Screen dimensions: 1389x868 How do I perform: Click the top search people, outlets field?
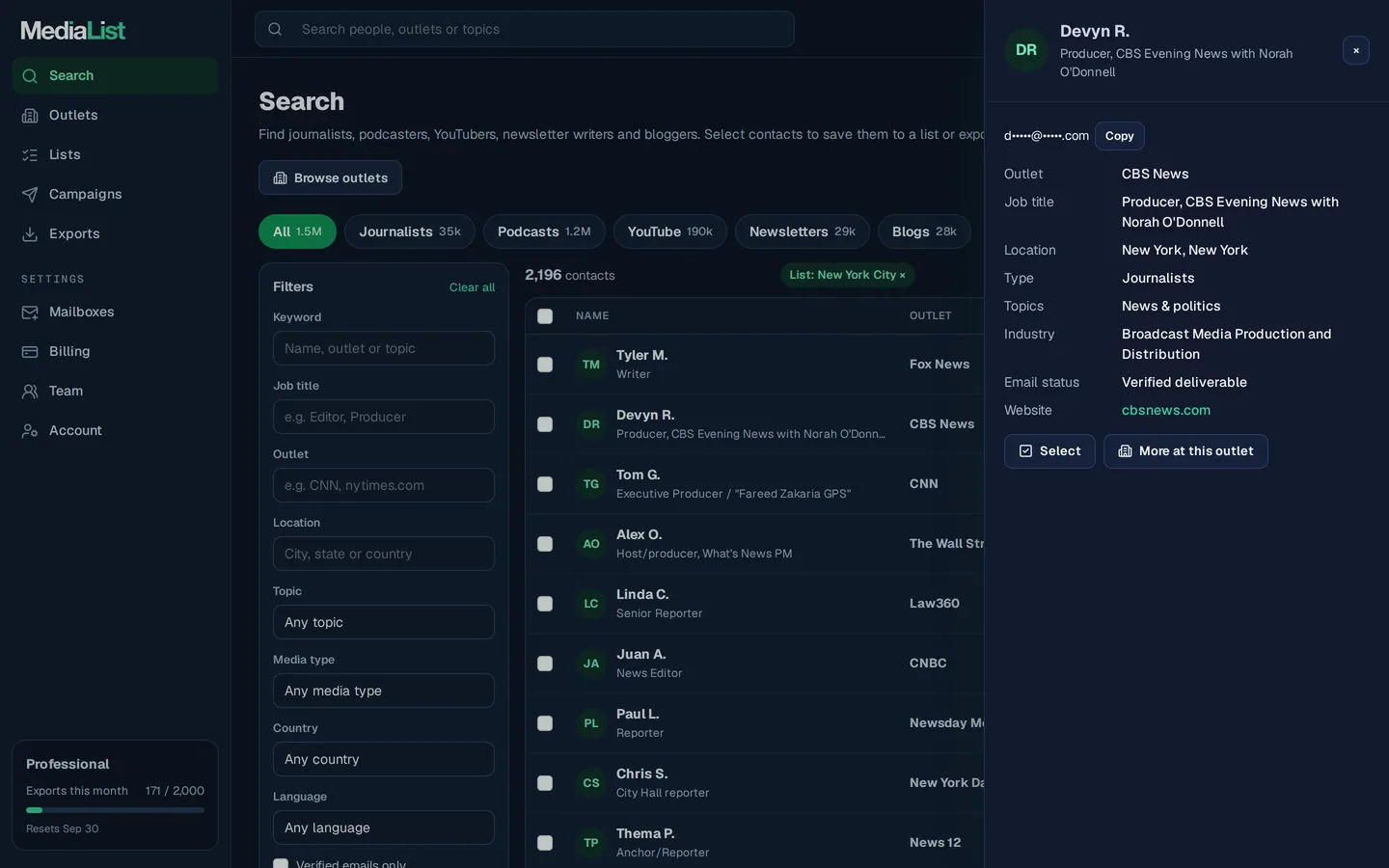pyautogui.click(x=525, y=29)
